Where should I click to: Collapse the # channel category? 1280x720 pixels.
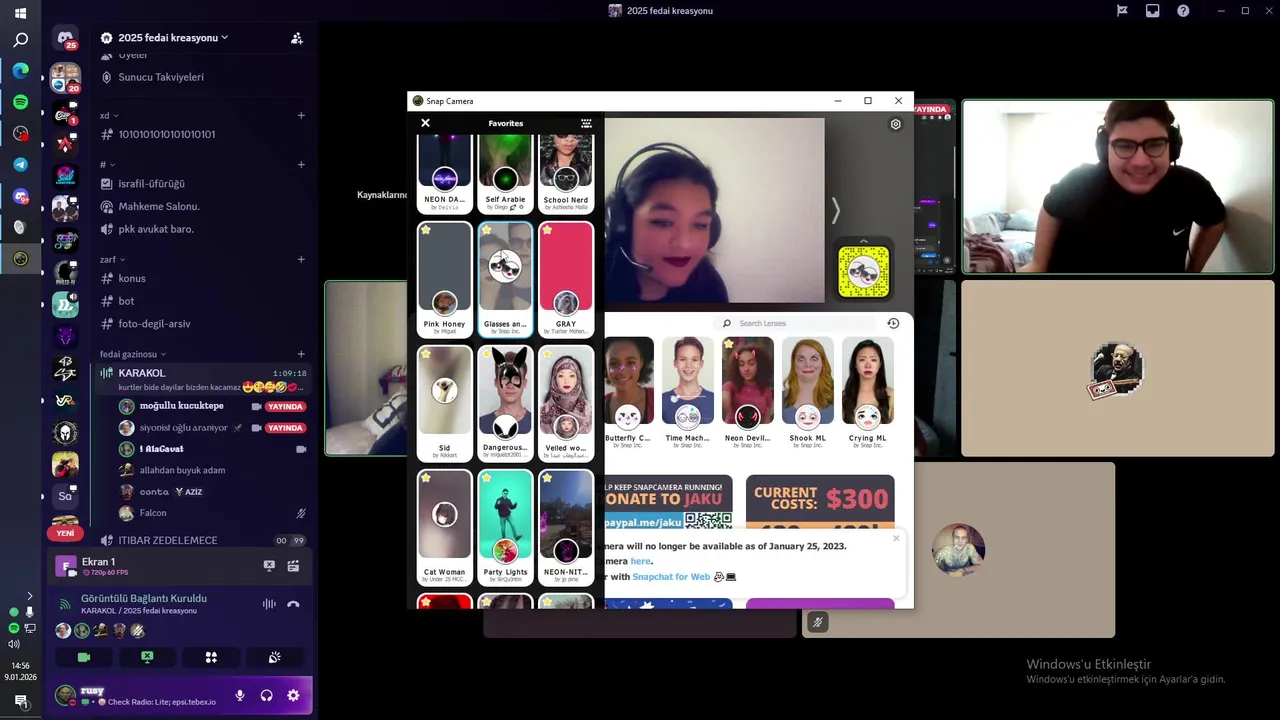pos(107,164)
